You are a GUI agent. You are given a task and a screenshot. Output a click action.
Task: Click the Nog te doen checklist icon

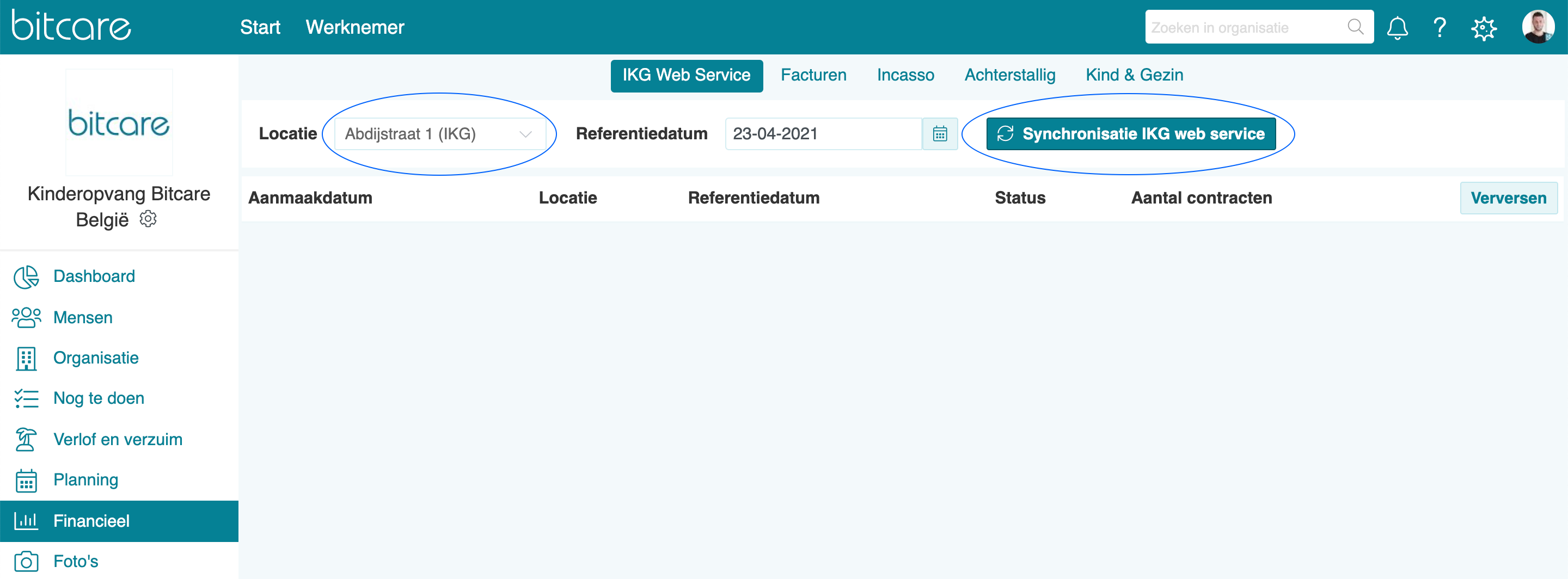point(26,398)
